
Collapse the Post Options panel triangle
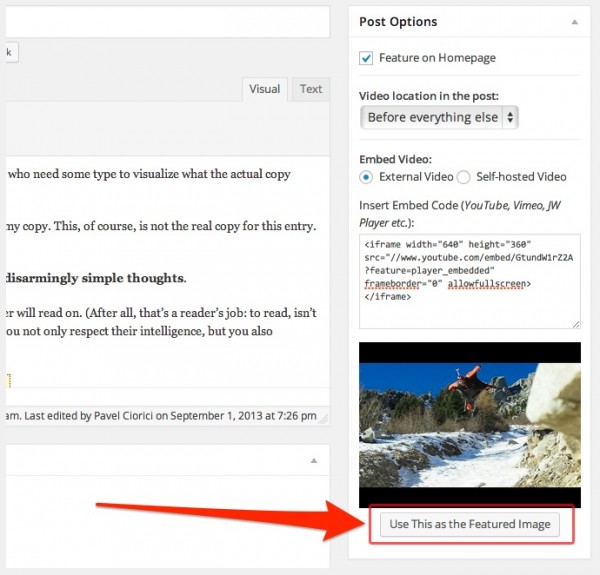(574, 21)
